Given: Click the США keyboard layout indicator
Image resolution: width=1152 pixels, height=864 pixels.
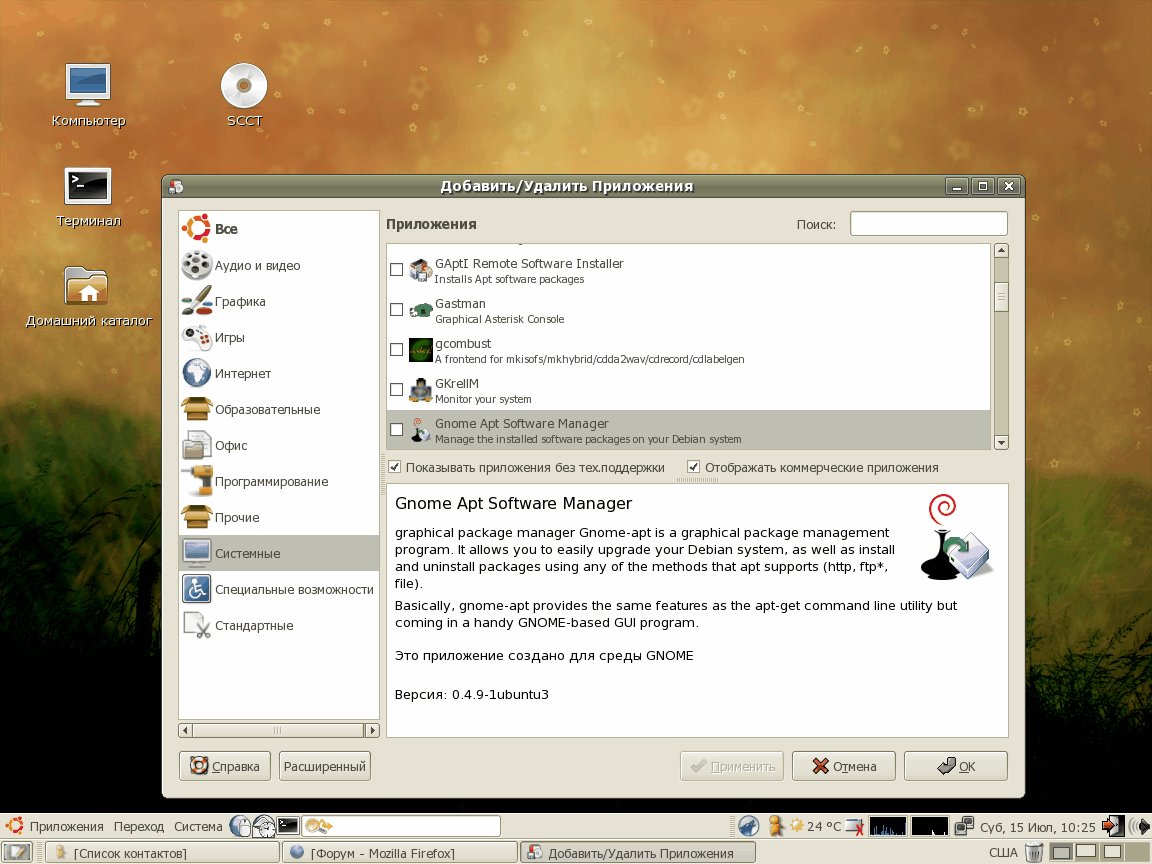Looking at the screenshot, I should coord(1003,852).
